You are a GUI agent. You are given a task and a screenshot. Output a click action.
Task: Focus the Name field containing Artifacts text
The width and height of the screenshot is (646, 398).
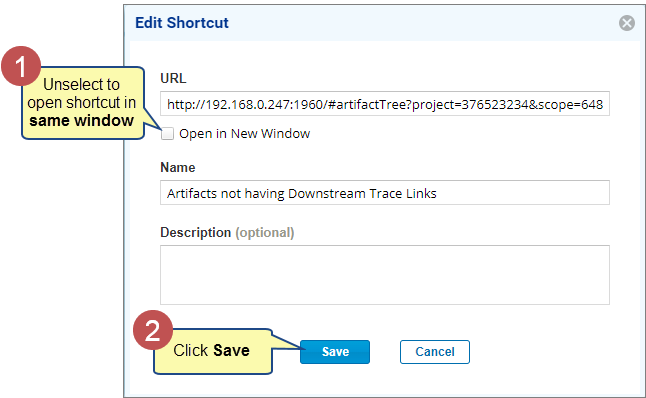[x=385, y=193]
